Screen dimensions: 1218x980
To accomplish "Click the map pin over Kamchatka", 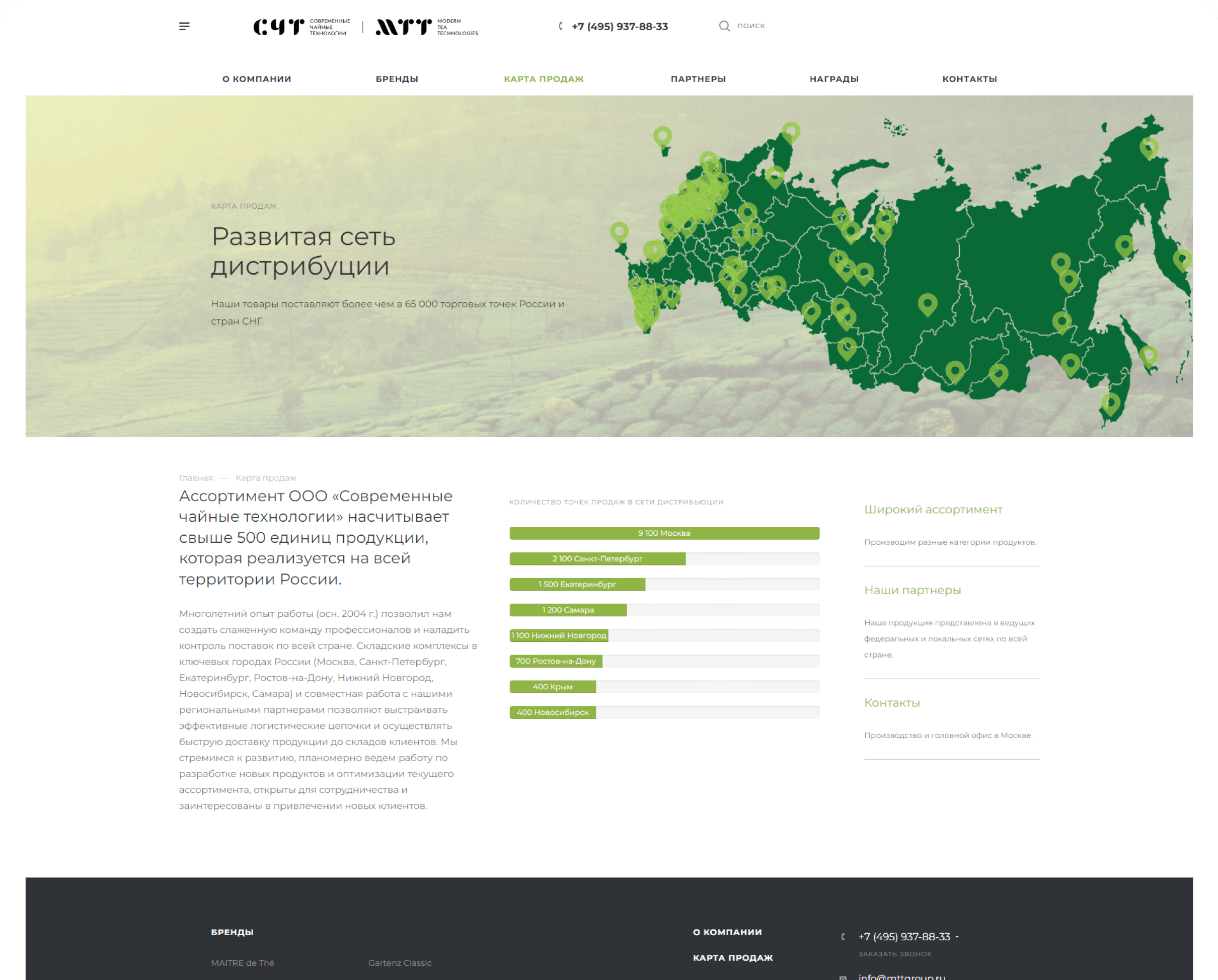I will pos(1182,259).
